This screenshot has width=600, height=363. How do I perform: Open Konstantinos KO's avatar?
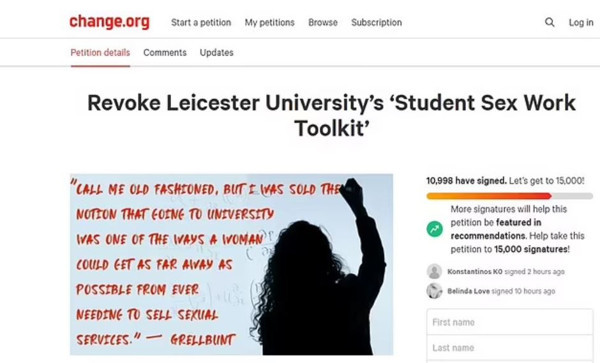click(434, 271)
